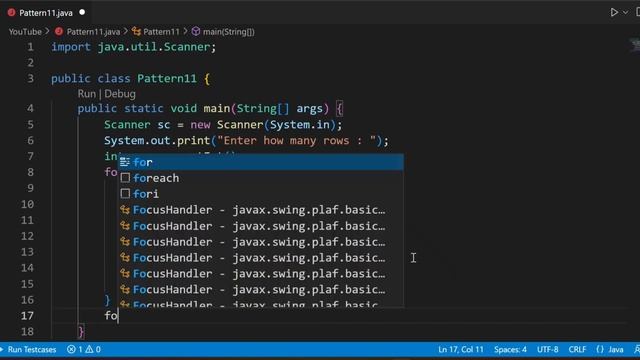
Task: Click the Scanner sc declaration line
Action: click(223, 124)
